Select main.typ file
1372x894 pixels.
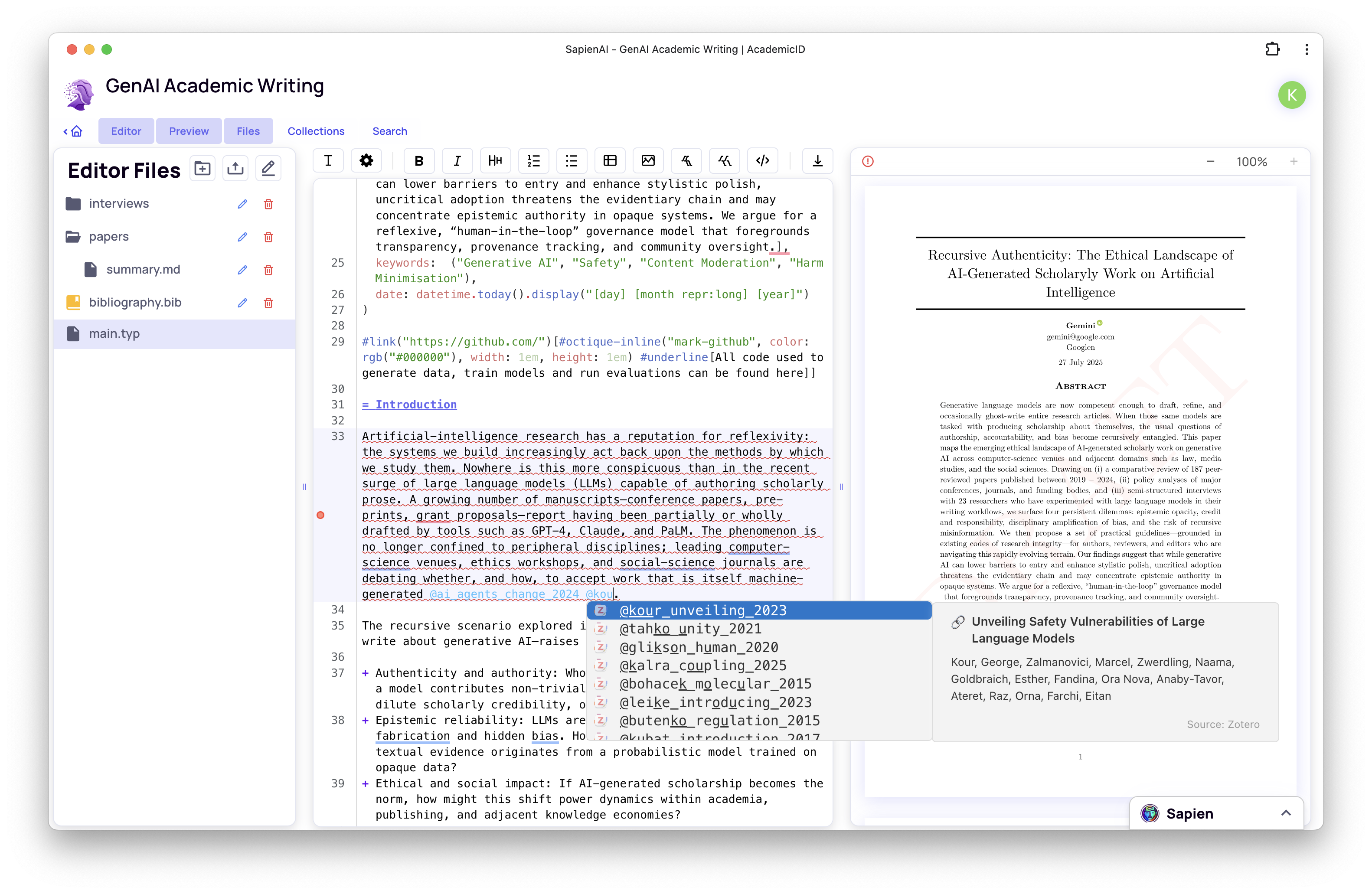tap(174, 334)
